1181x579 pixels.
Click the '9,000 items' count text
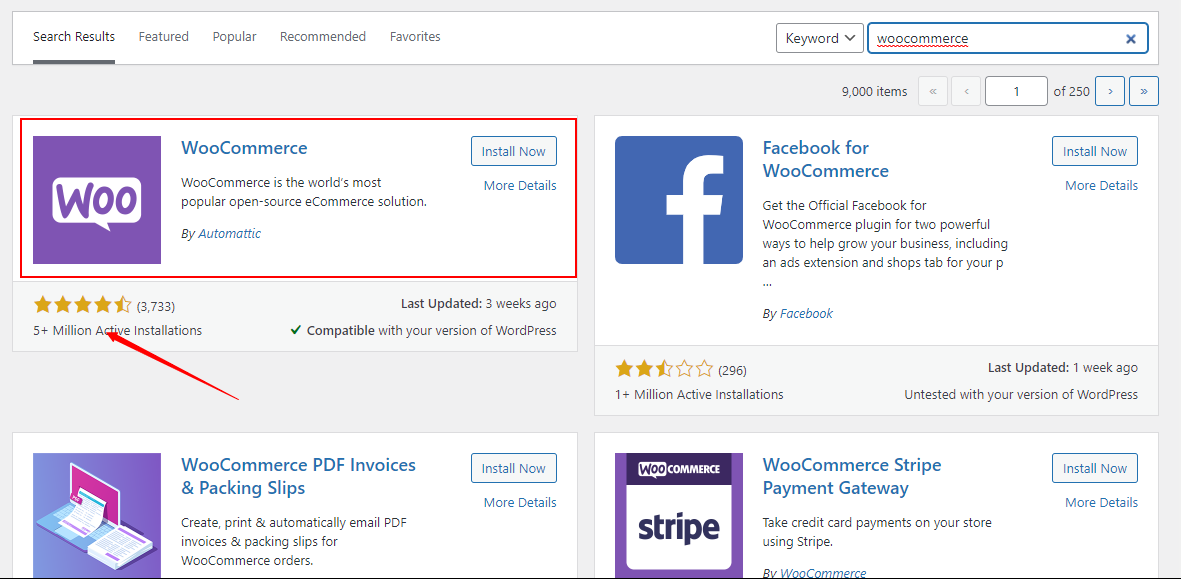874,91
